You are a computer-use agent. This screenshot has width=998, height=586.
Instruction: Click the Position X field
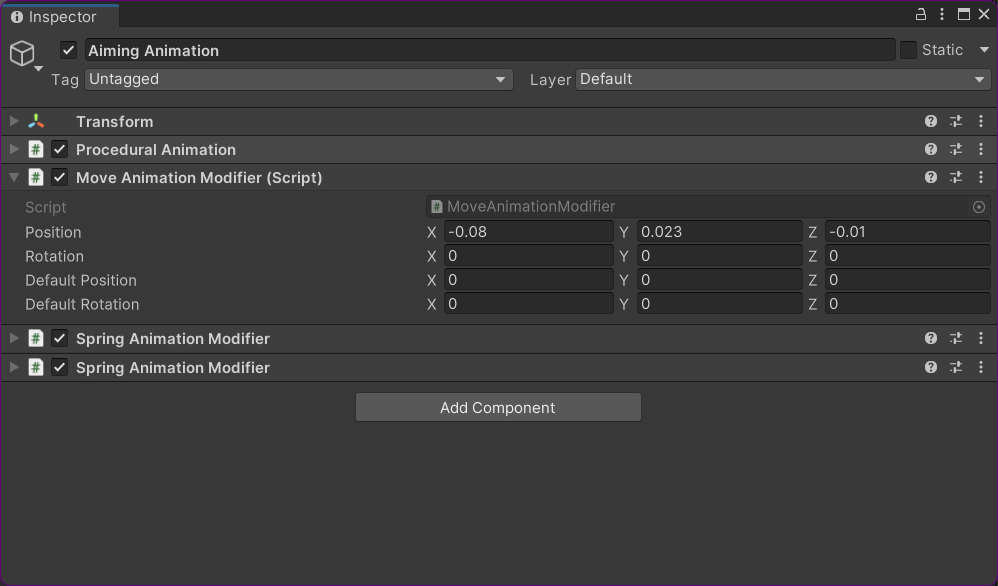pos(528,232)
